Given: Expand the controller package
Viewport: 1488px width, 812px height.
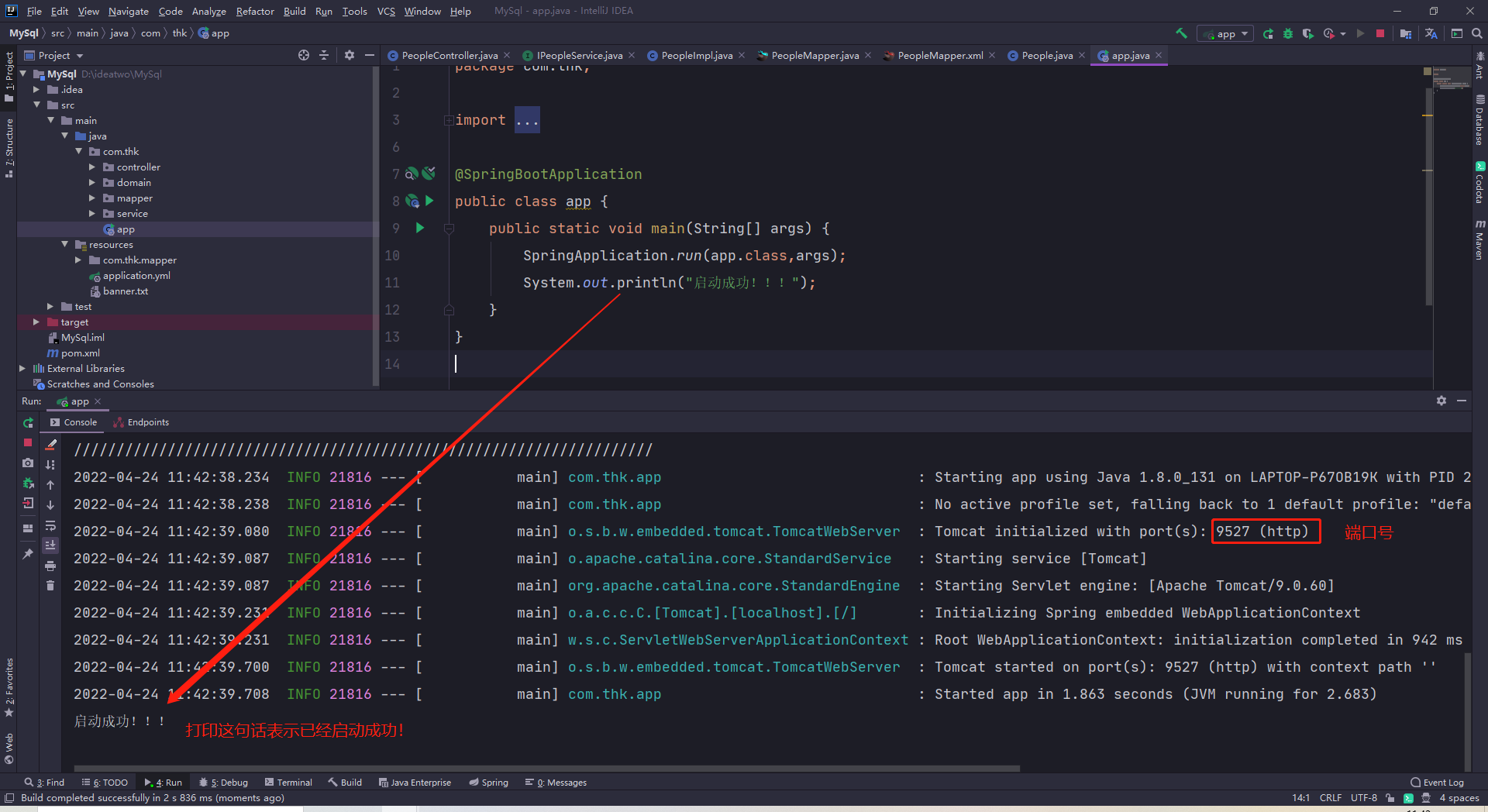Looking at the screenshot, I should pos(92,167).
